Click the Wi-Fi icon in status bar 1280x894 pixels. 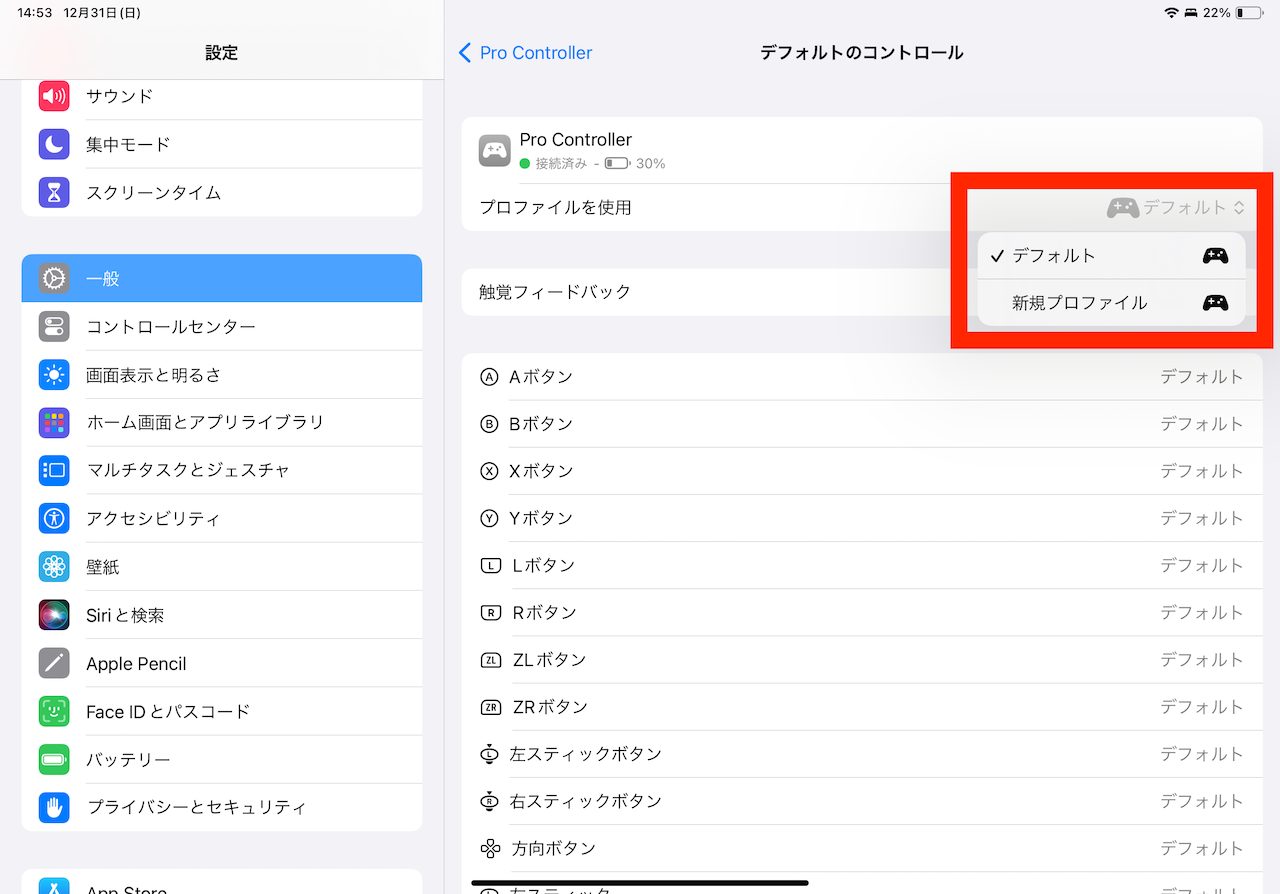point(1171,13)
